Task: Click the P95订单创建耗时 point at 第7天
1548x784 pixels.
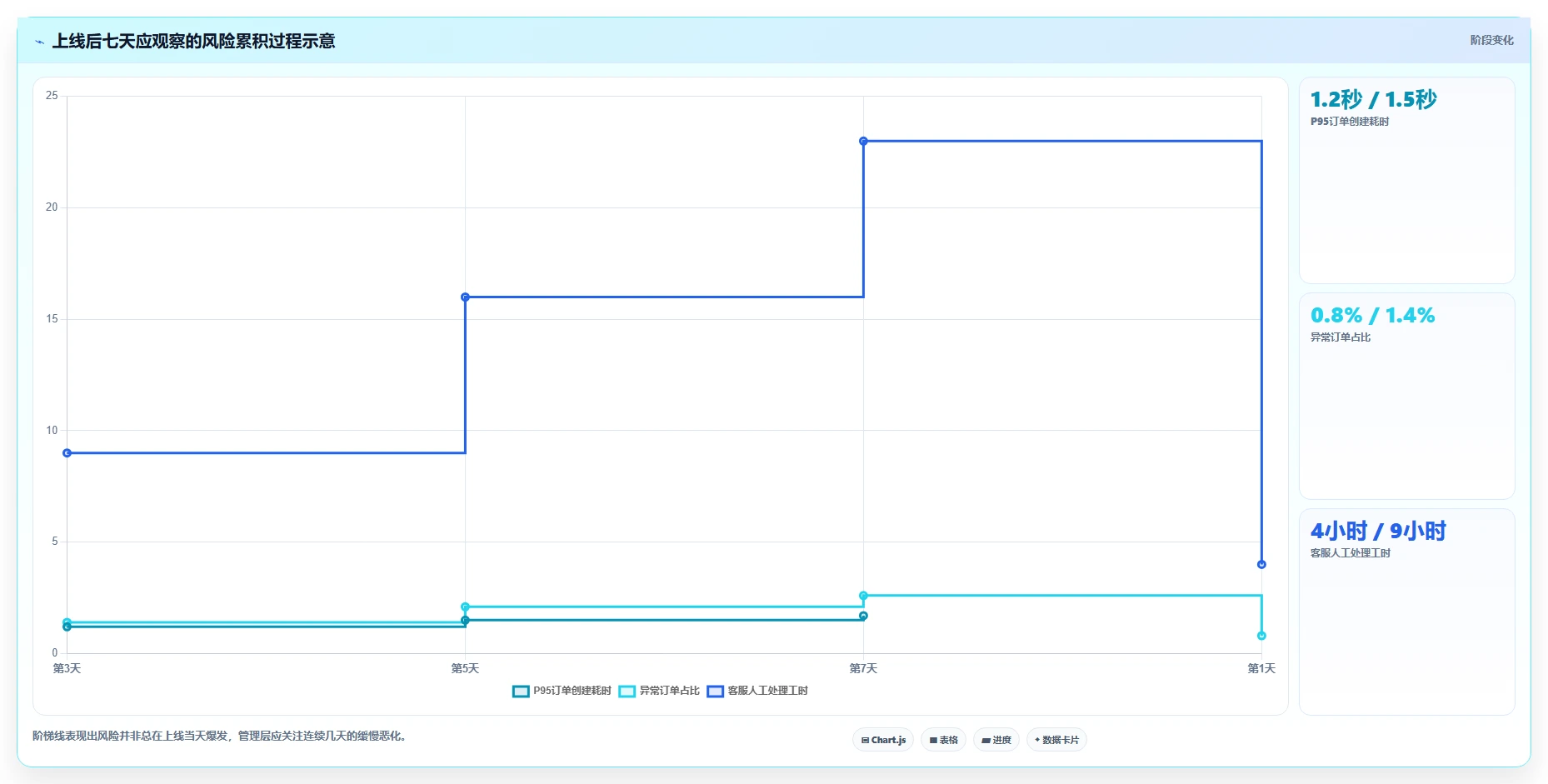Action: [x=863, y=616]
